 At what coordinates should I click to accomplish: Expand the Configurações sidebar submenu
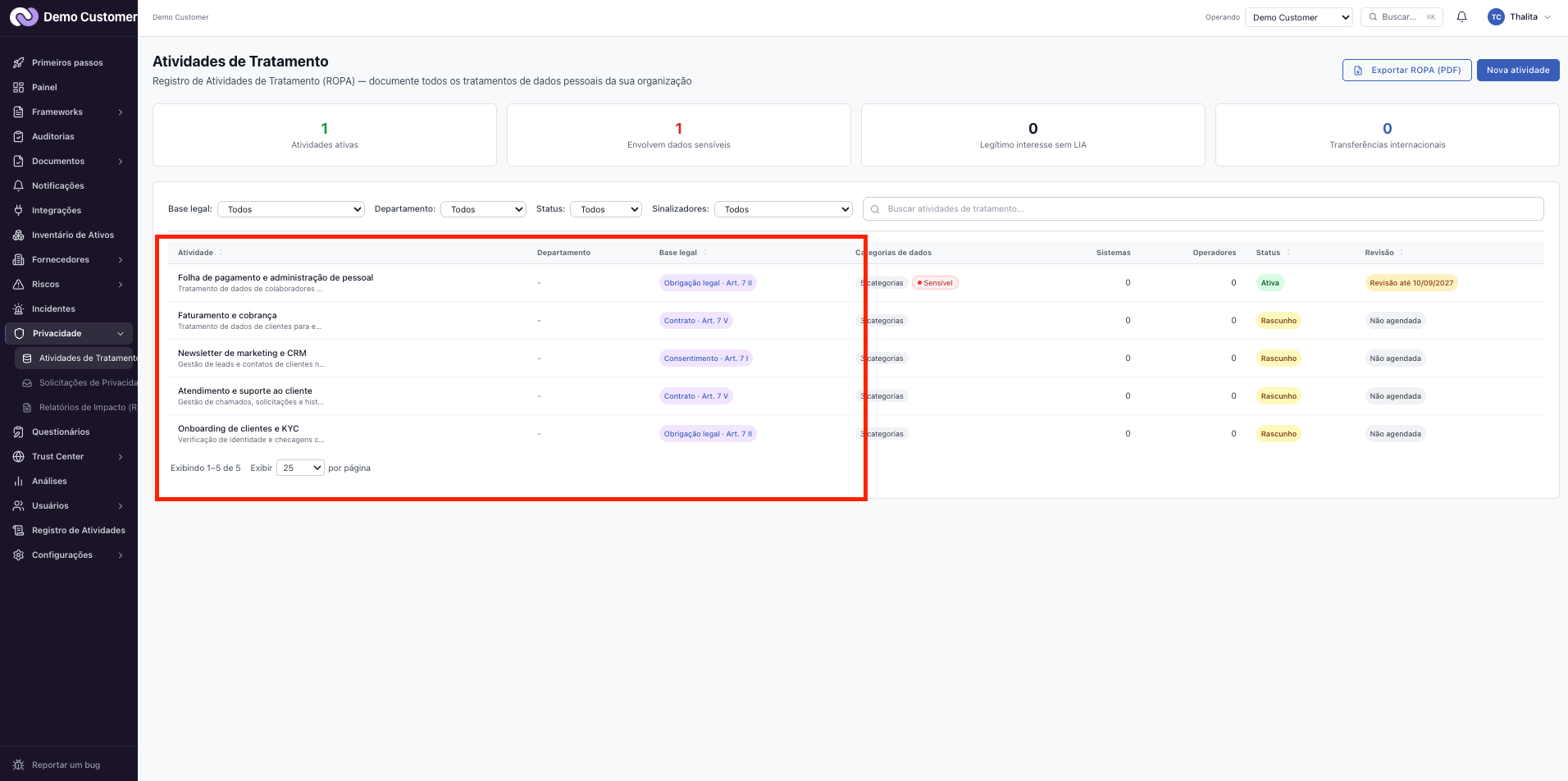click(x=121, y=555)
